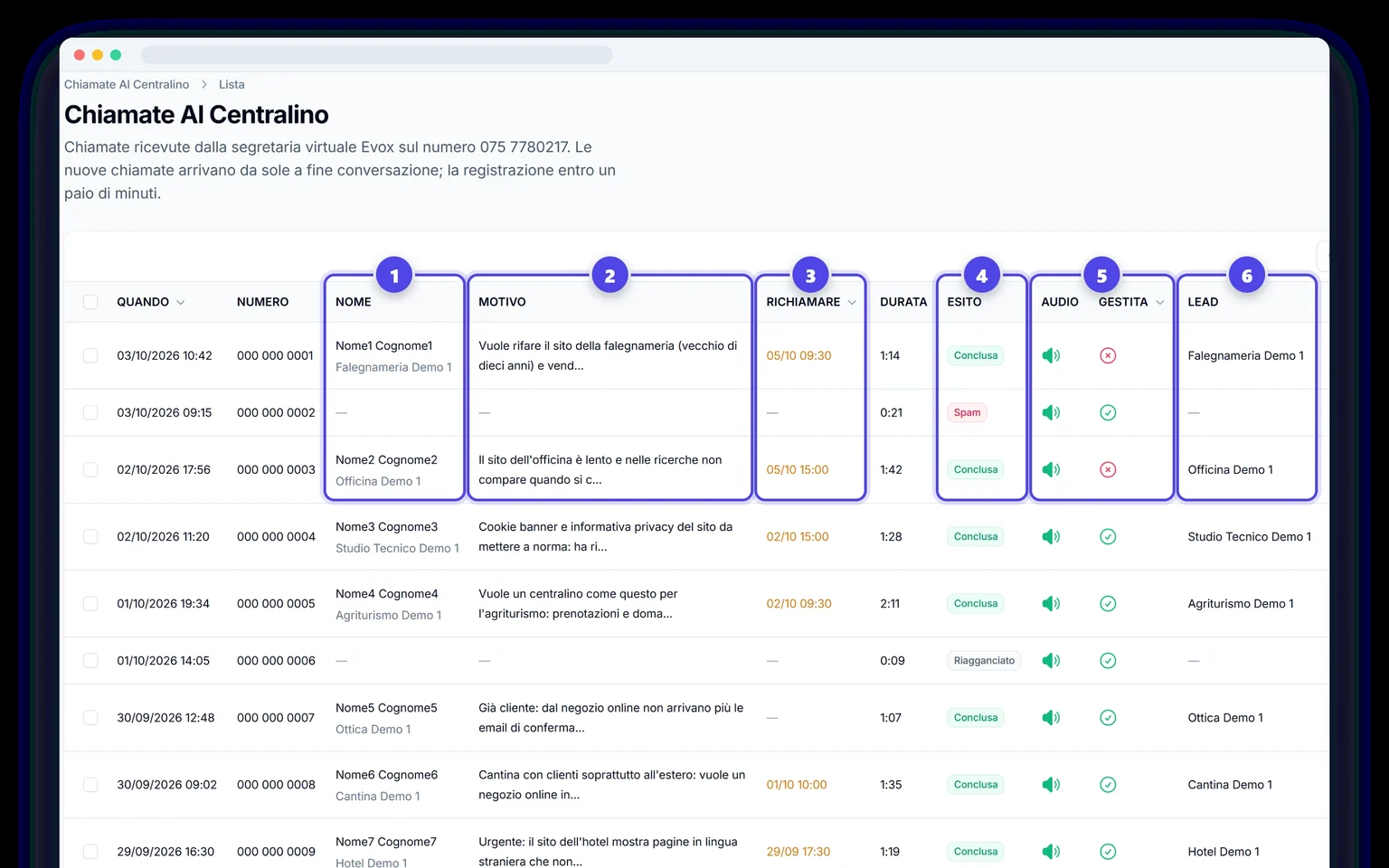Open lead Hotel Demo 1
This screenshot has width=1389, height=868.
pos(1224,851)
